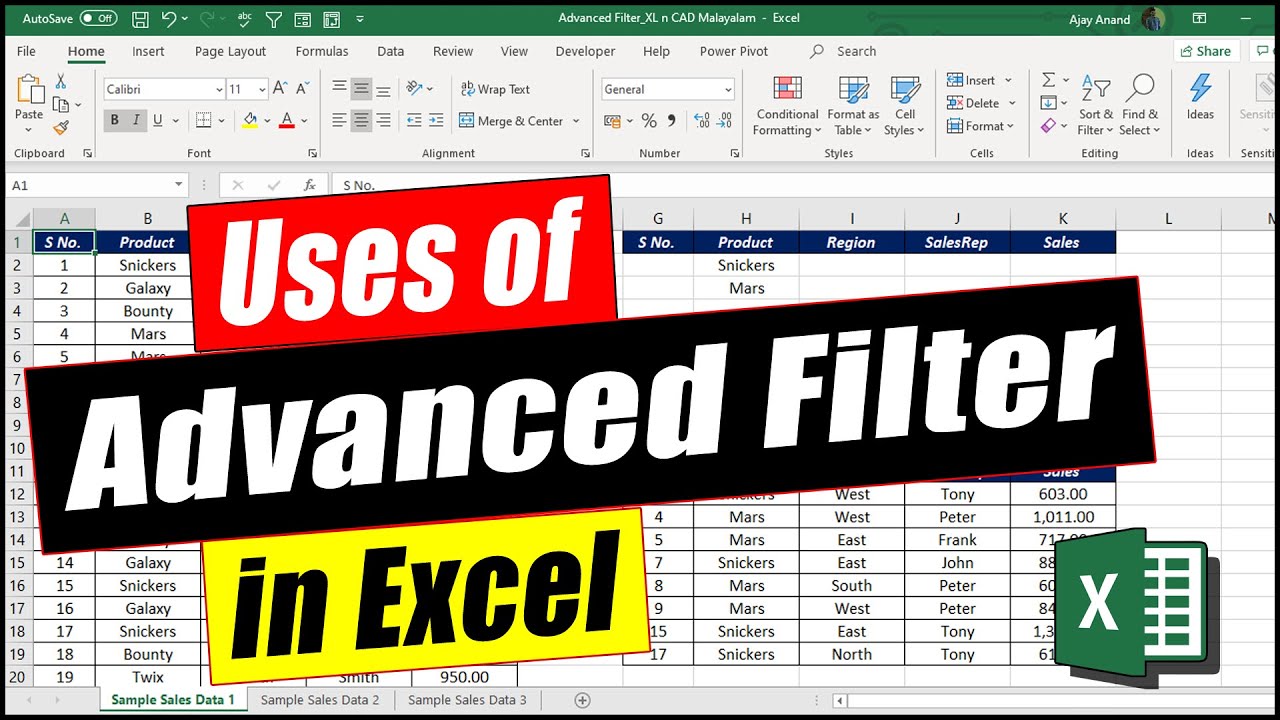The width and height of the screenshot is (1280, 720).
Task: Open the Borders dropdown arrow
Action: [220, 121]
